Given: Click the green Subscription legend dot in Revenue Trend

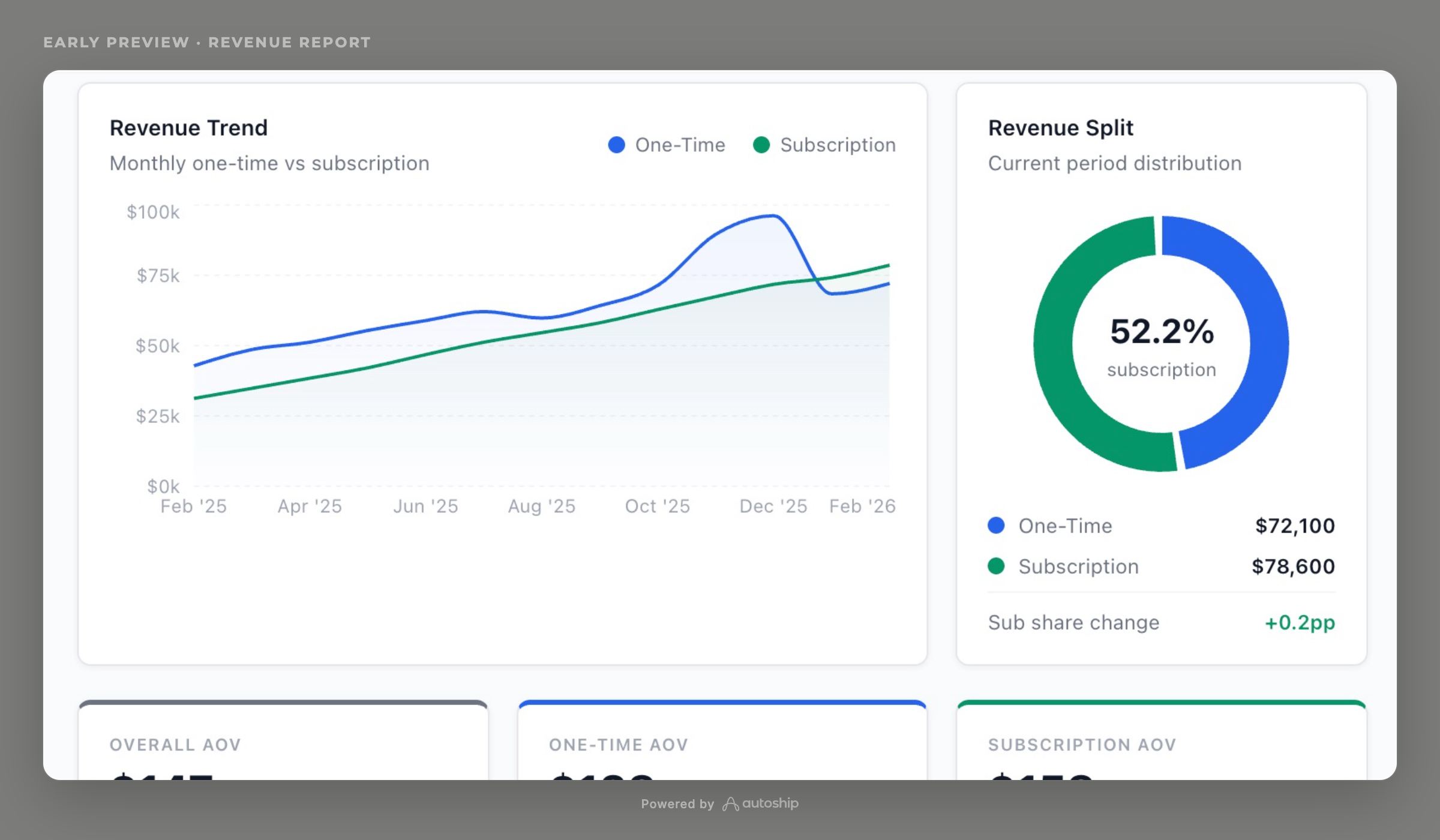Looking at the screenshot, I should (761, 145).
